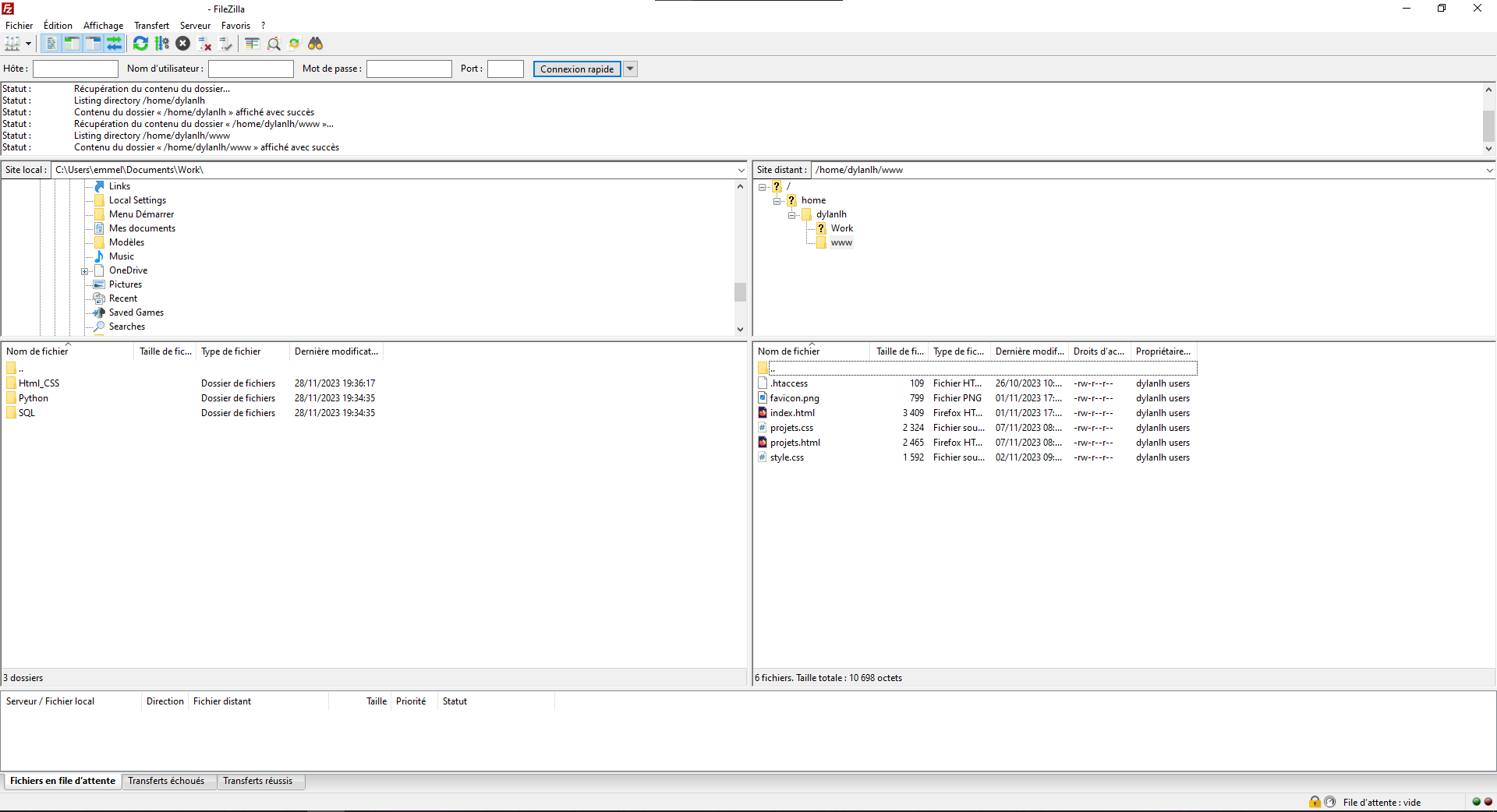This screenshot has height=812, width=1497.
Task: Click the FileZilla logo in the title bar
Action: tap(8, 9)
